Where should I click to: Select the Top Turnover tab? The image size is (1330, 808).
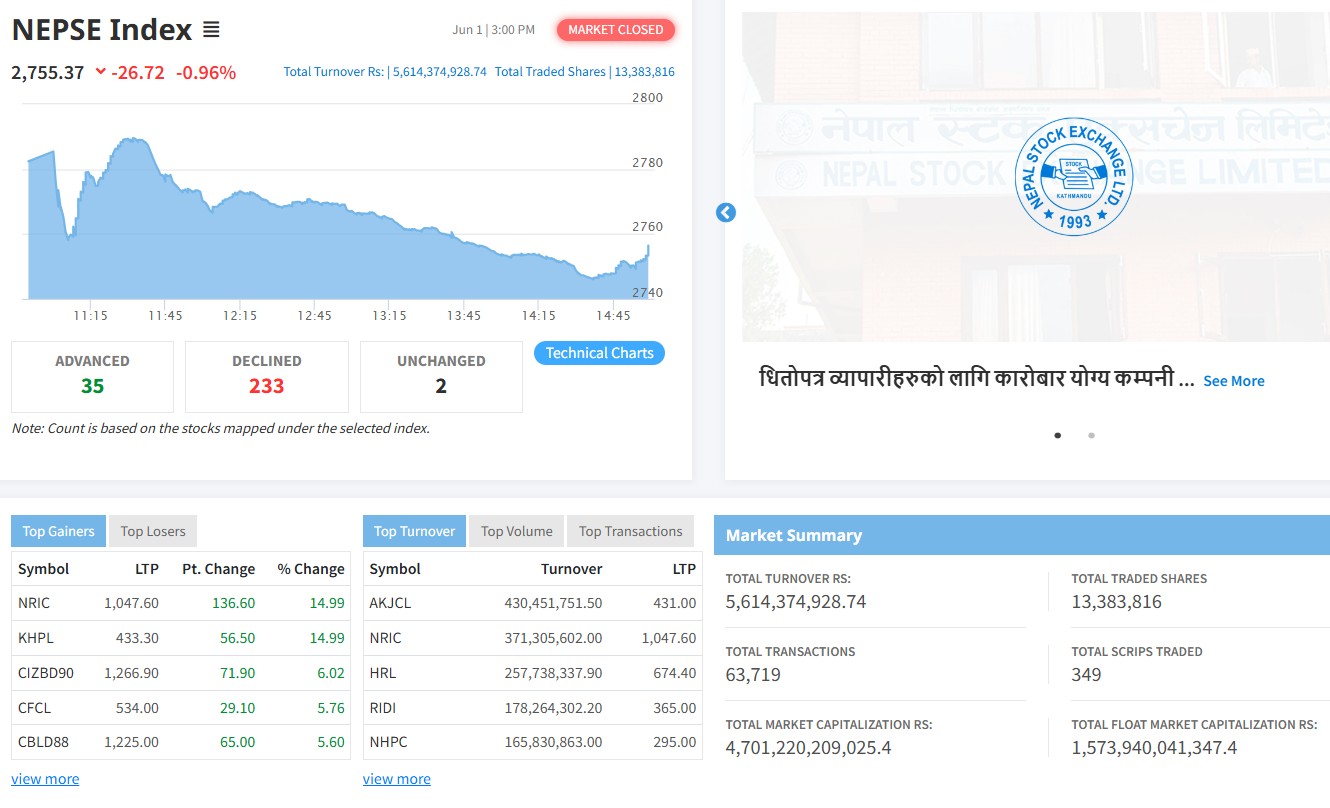tap(414, 531)
